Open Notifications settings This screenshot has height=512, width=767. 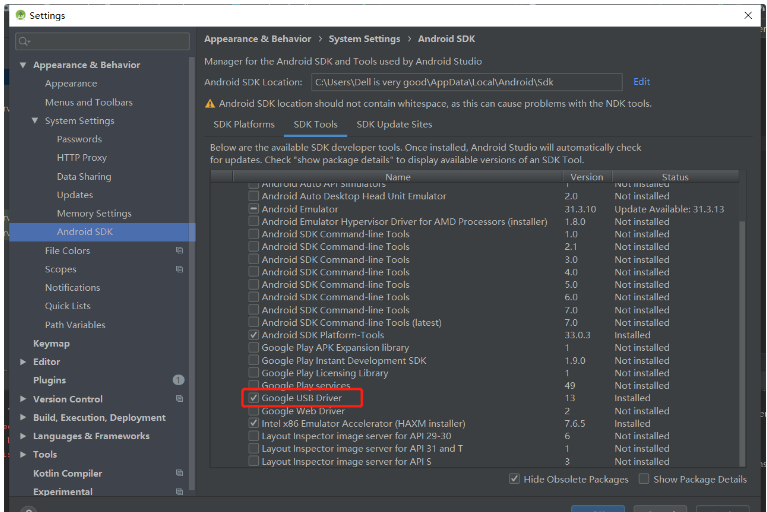(72, 288)
